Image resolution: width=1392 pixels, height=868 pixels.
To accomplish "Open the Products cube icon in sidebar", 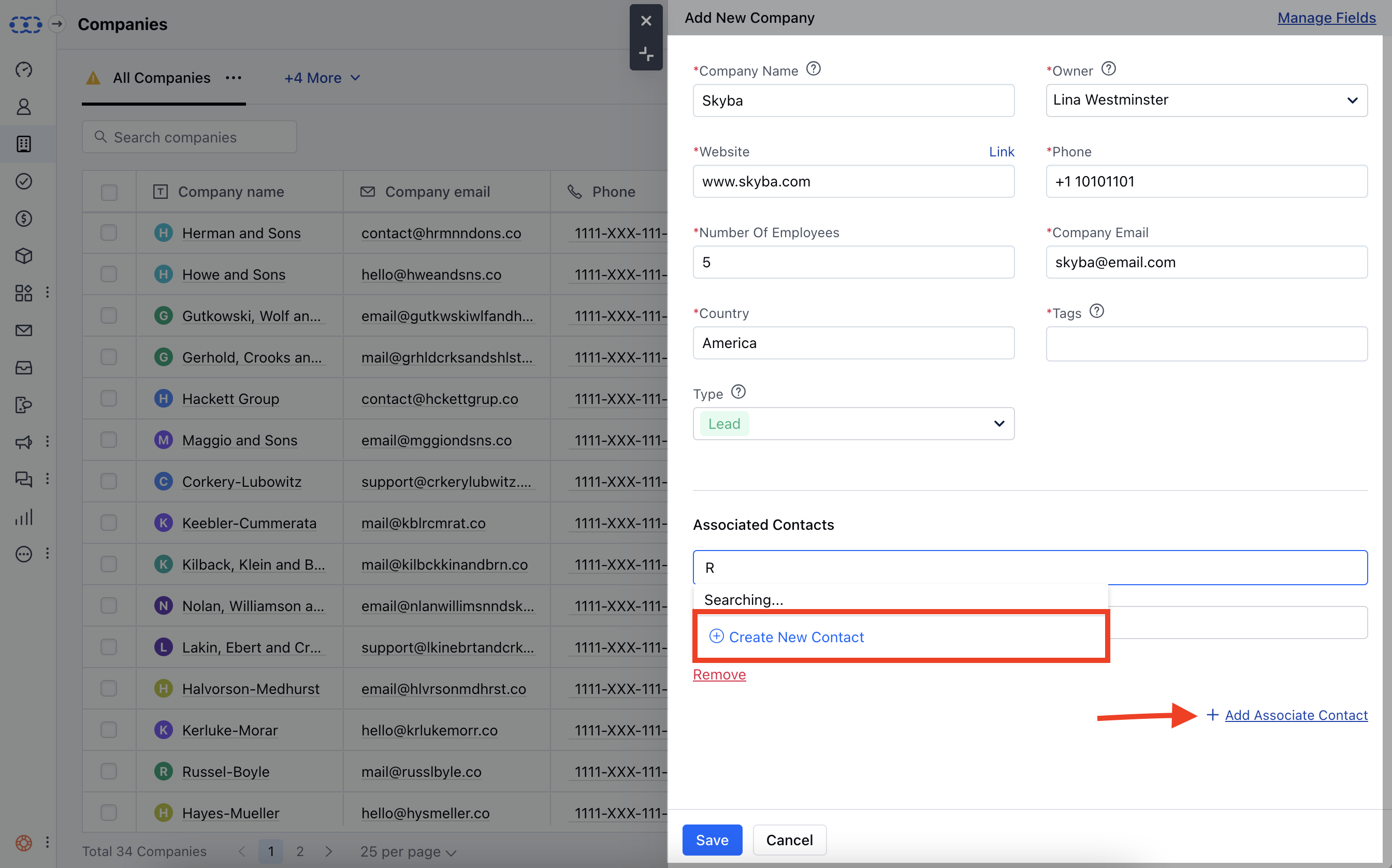I will tap(23, 256).
